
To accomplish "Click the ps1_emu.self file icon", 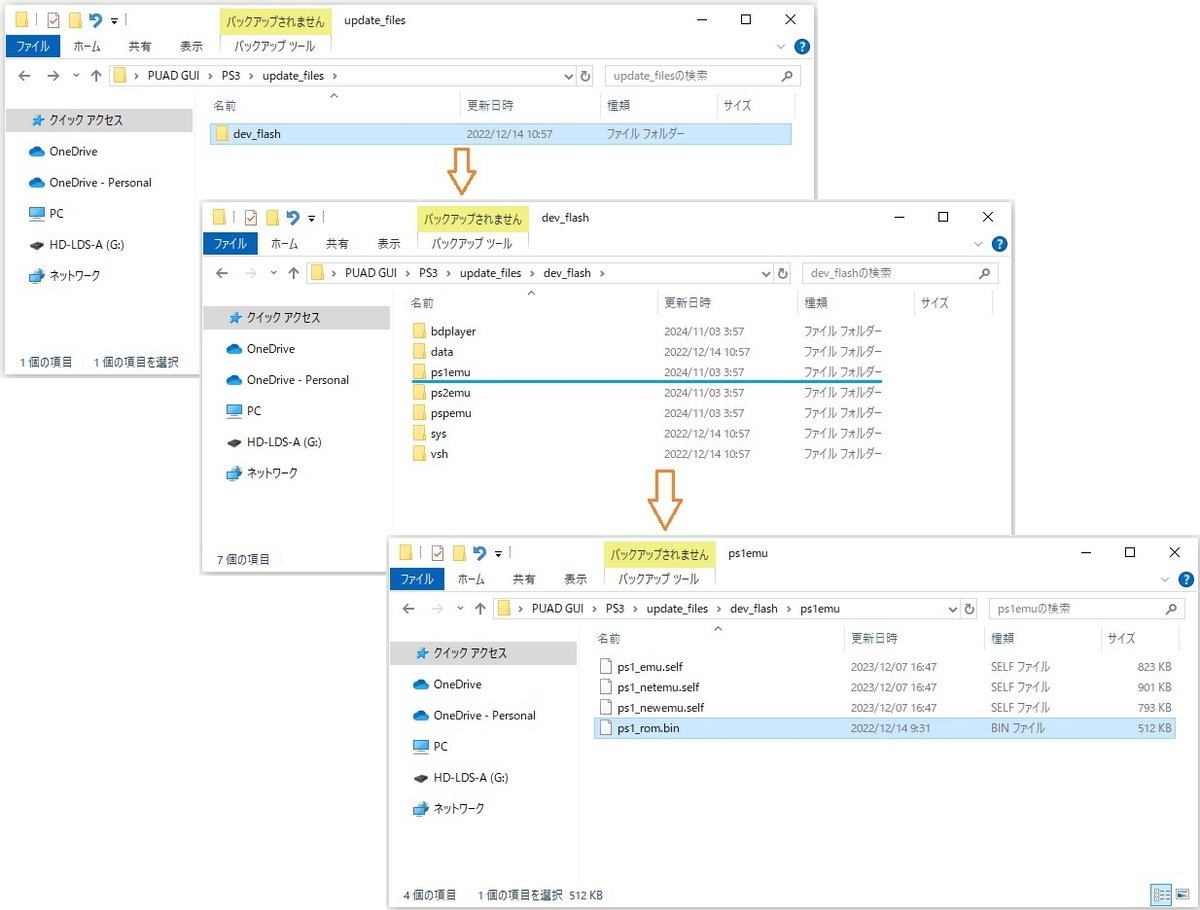I will [x=604, y=666].
